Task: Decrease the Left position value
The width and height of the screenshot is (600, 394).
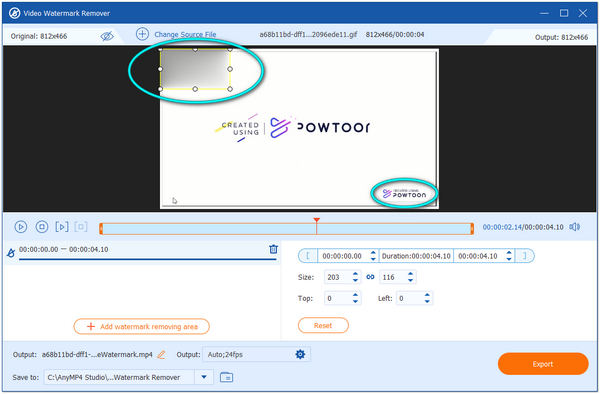Action: pos(427,301)
